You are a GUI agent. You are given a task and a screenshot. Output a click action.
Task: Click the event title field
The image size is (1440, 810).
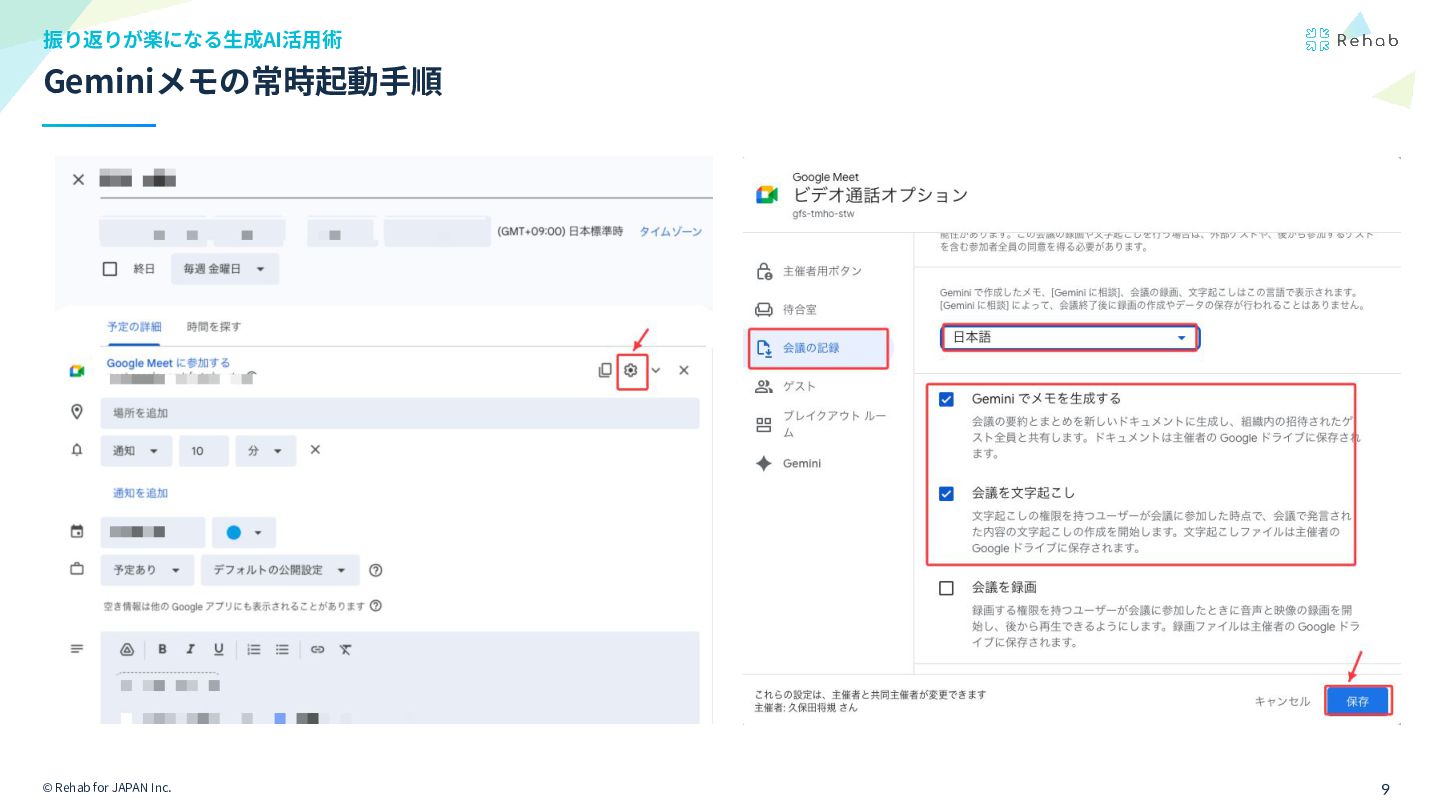pyautogui.click(x=405, y=180)
